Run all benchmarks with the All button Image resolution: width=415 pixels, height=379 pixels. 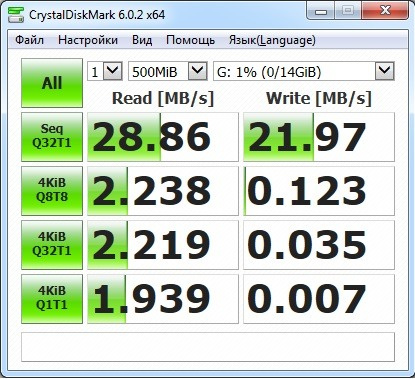tap(52, 83)
